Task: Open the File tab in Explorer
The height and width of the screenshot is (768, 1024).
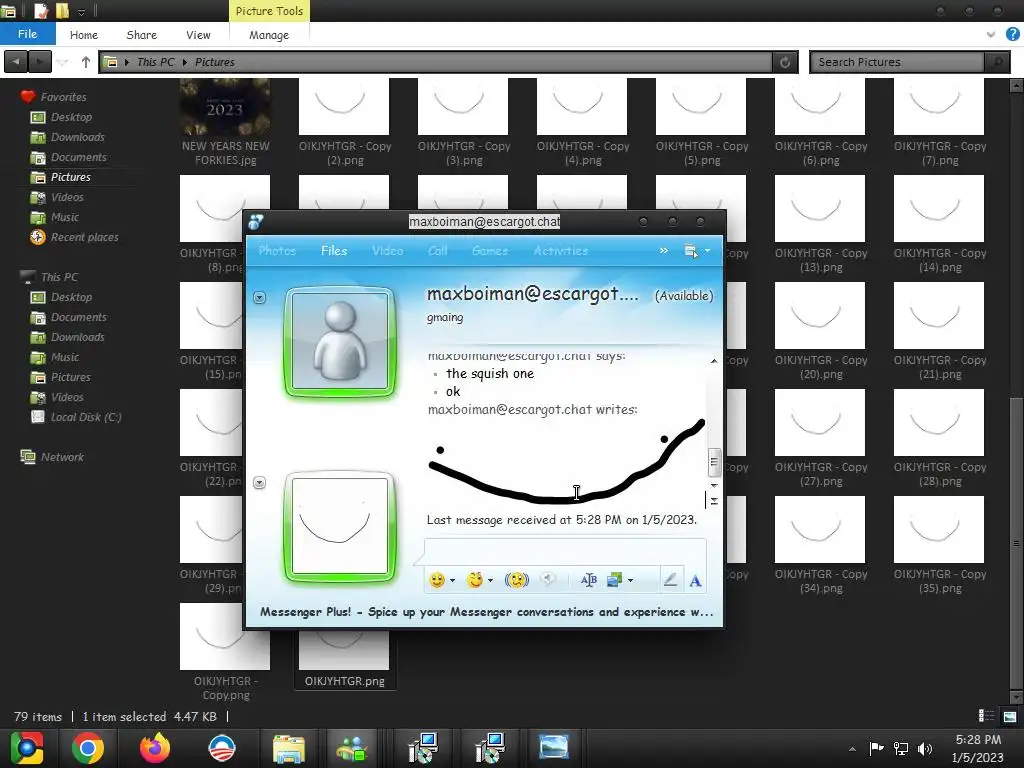Action: pyautogui.click(x=27, y=34)
